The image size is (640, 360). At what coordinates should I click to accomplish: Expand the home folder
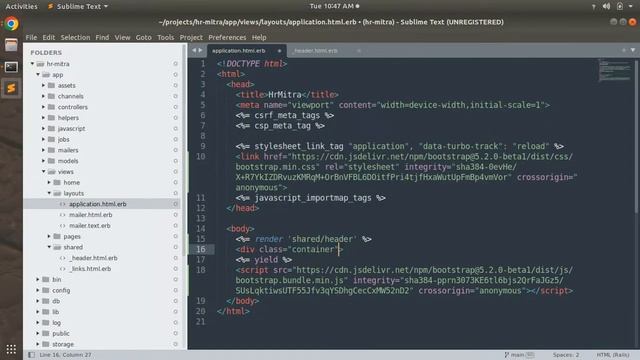coord(49,182)
